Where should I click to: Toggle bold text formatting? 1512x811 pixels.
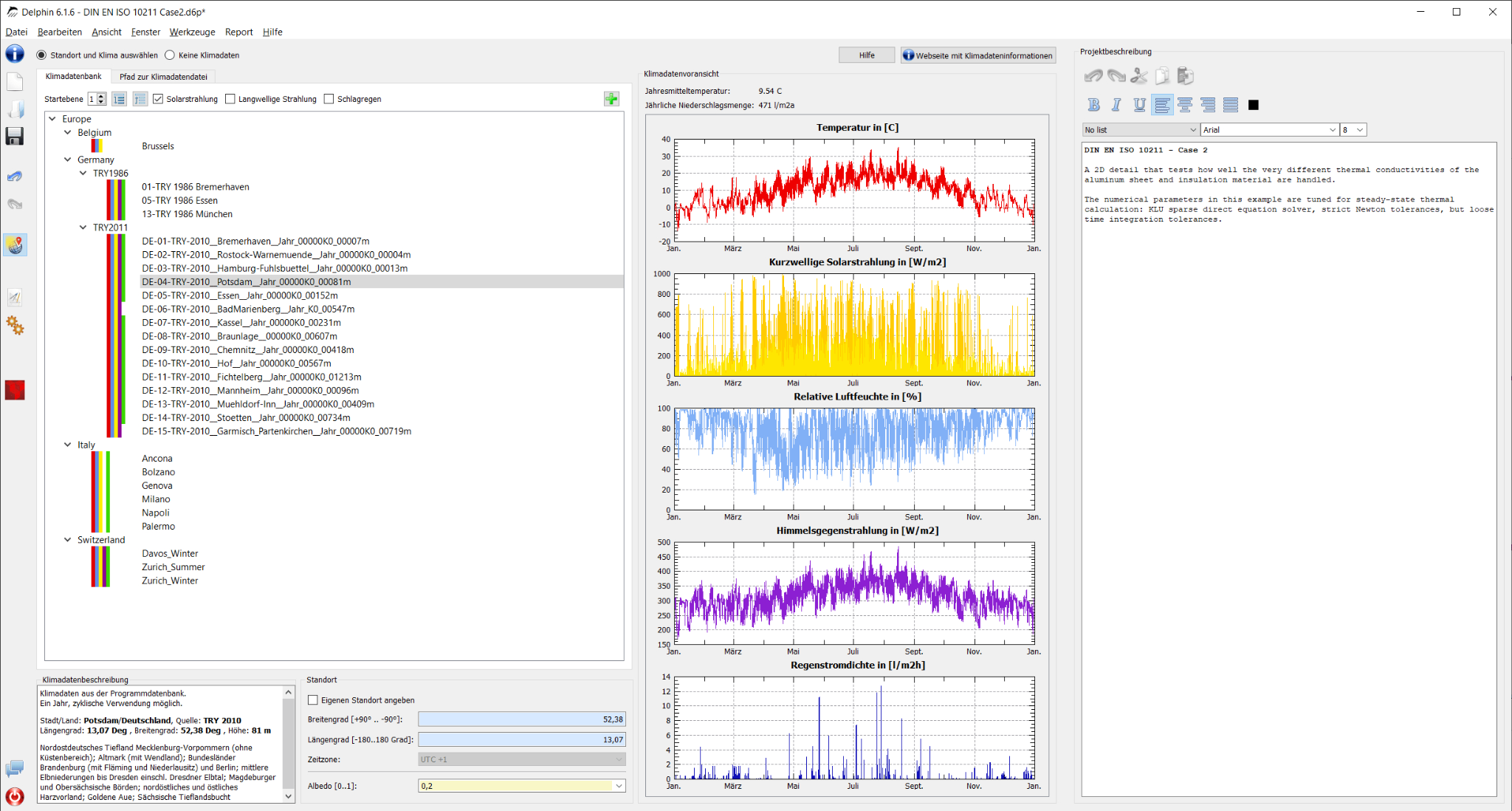[1094, 105]
